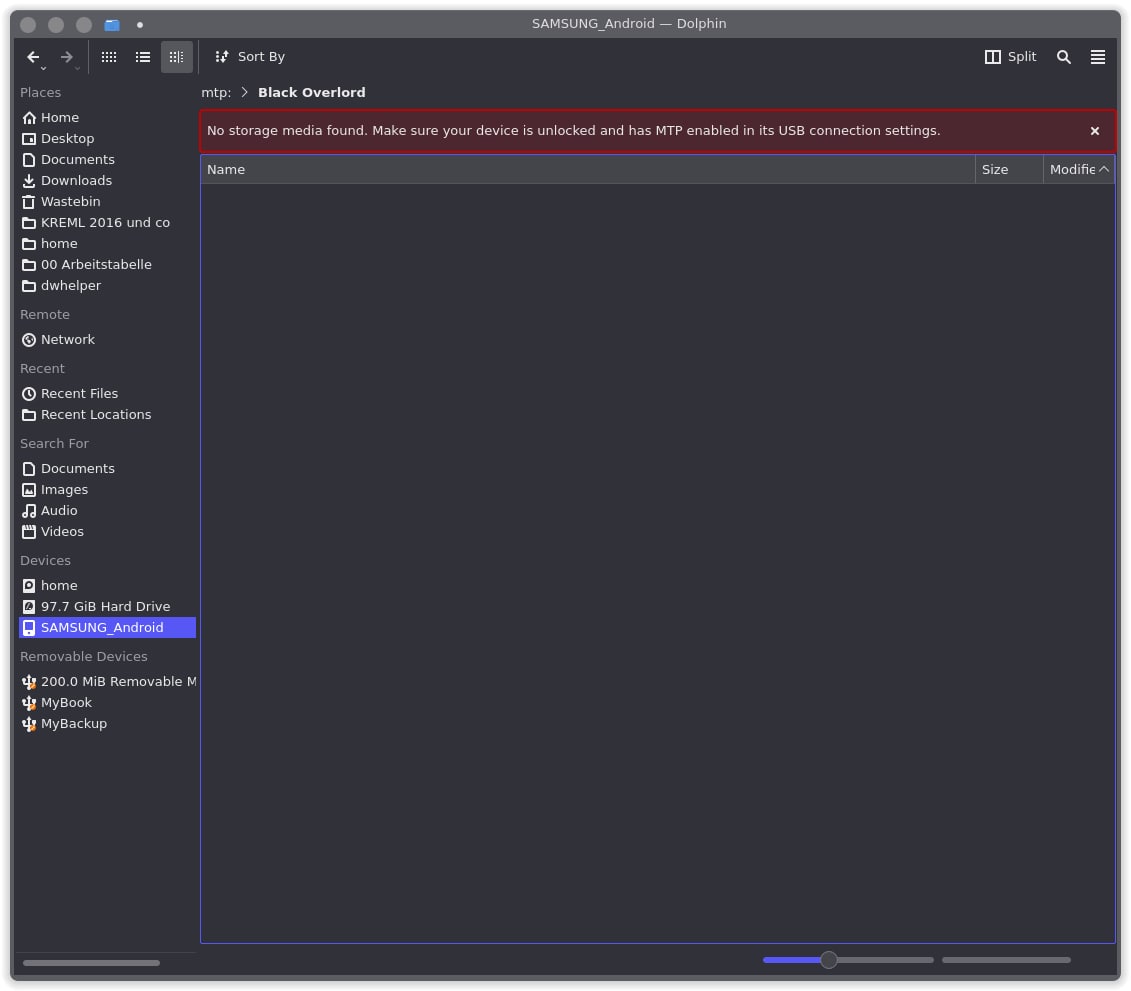Open 00 Arbeitstabelle folder

[107, 265]
